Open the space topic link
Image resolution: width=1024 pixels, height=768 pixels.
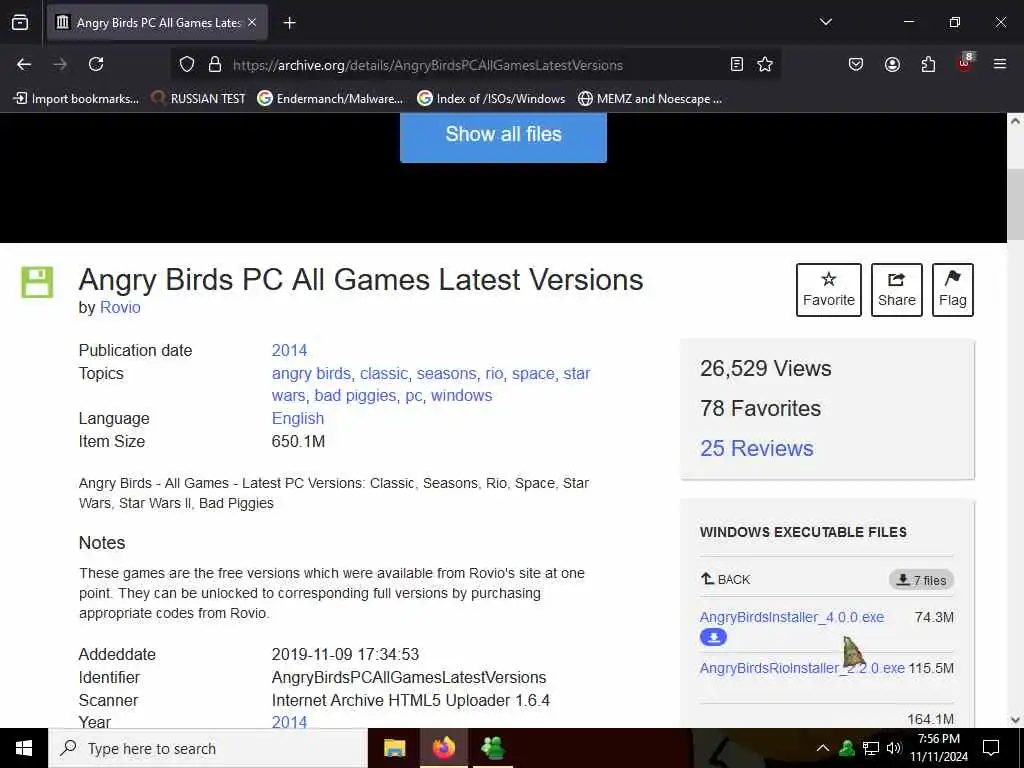pos(533,374)
